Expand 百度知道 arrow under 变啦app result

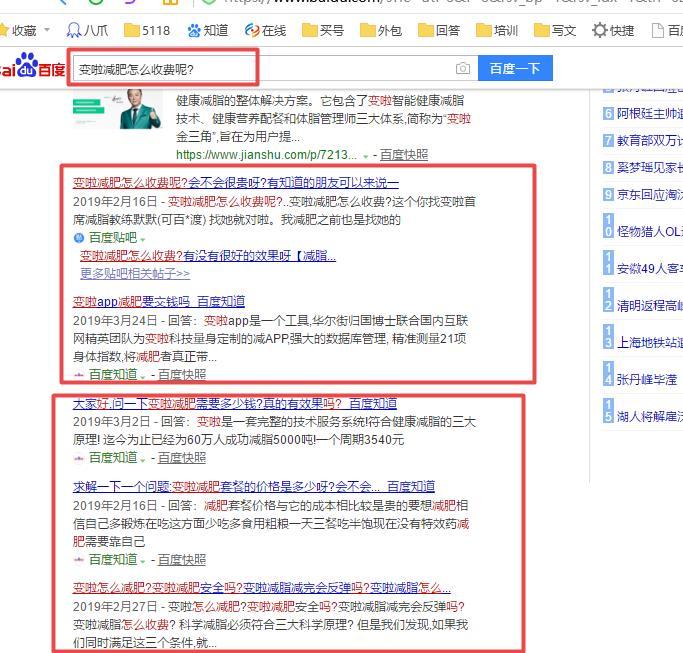(143, 376)
